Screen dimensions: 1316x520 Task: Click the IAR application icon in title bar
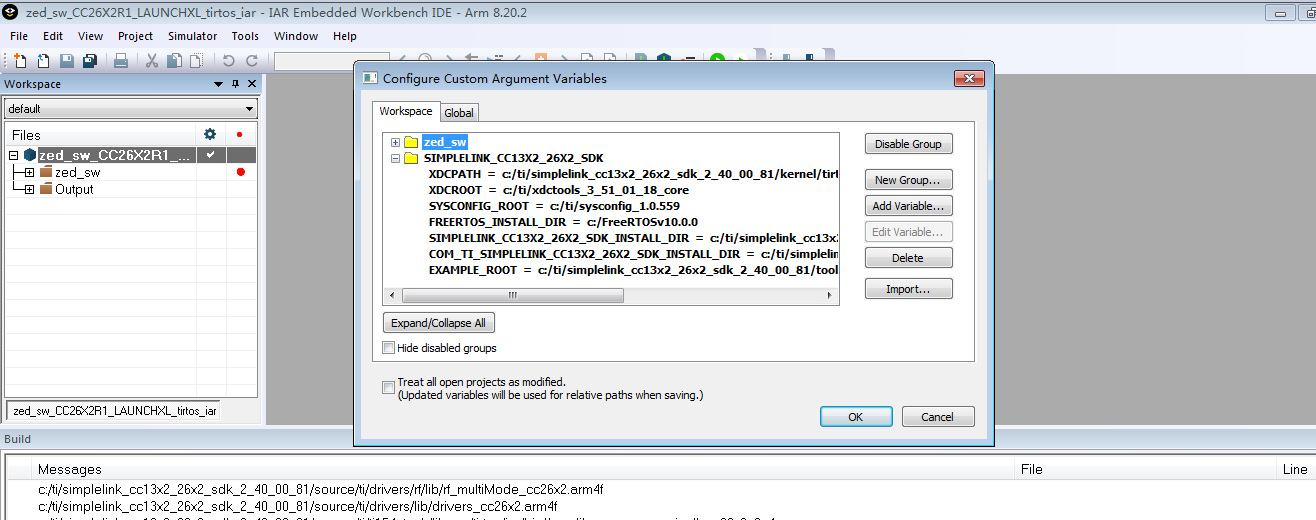coord(11,12)
